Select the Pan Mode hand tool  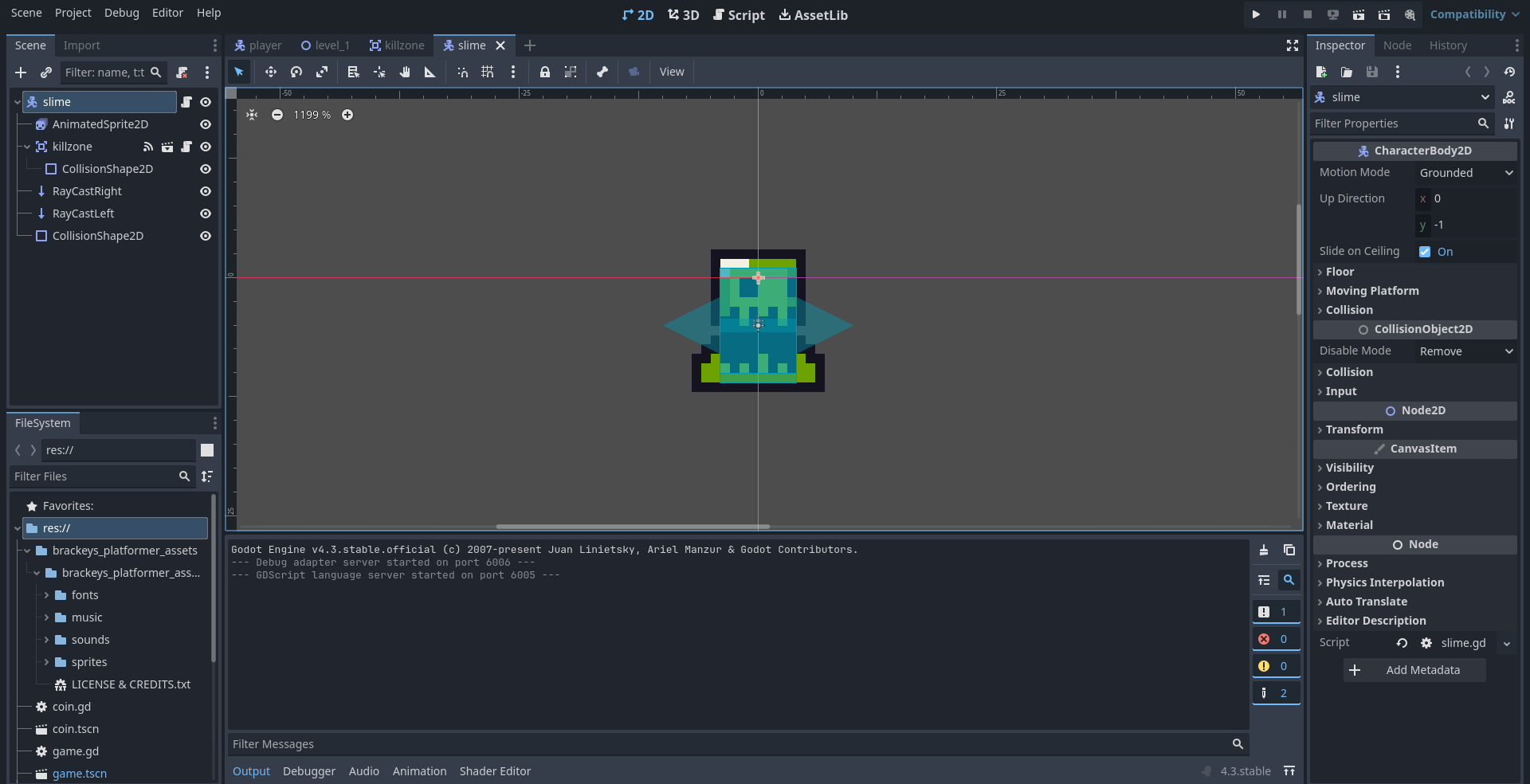pyautogui.click(x=405, y=72)
